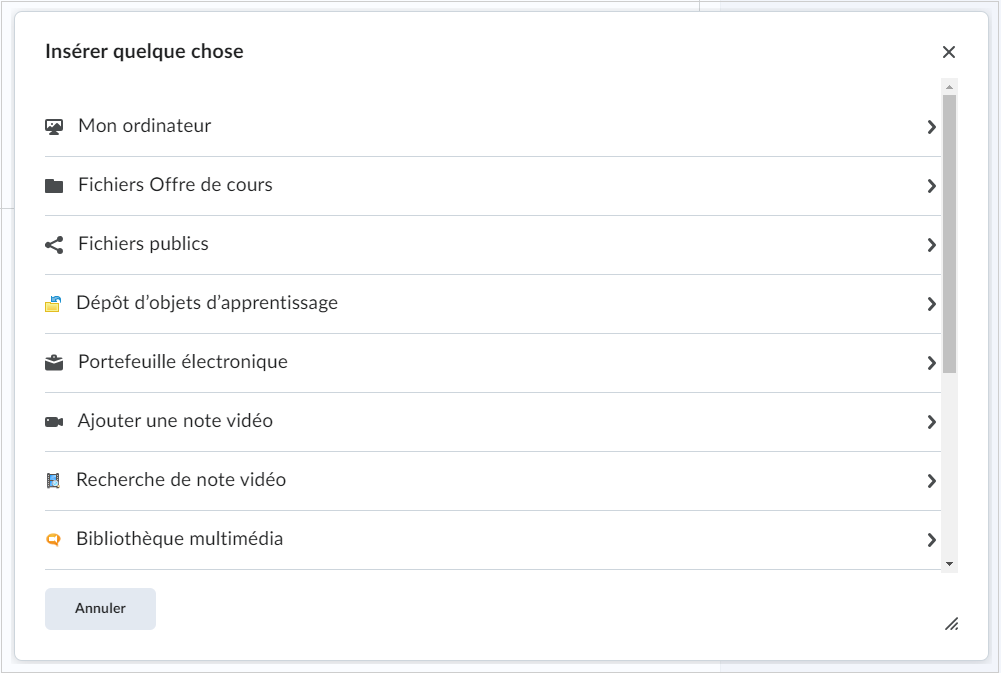Click the learning object repository icon
Screen dimensions: 1001x673
tap(53, 304)
